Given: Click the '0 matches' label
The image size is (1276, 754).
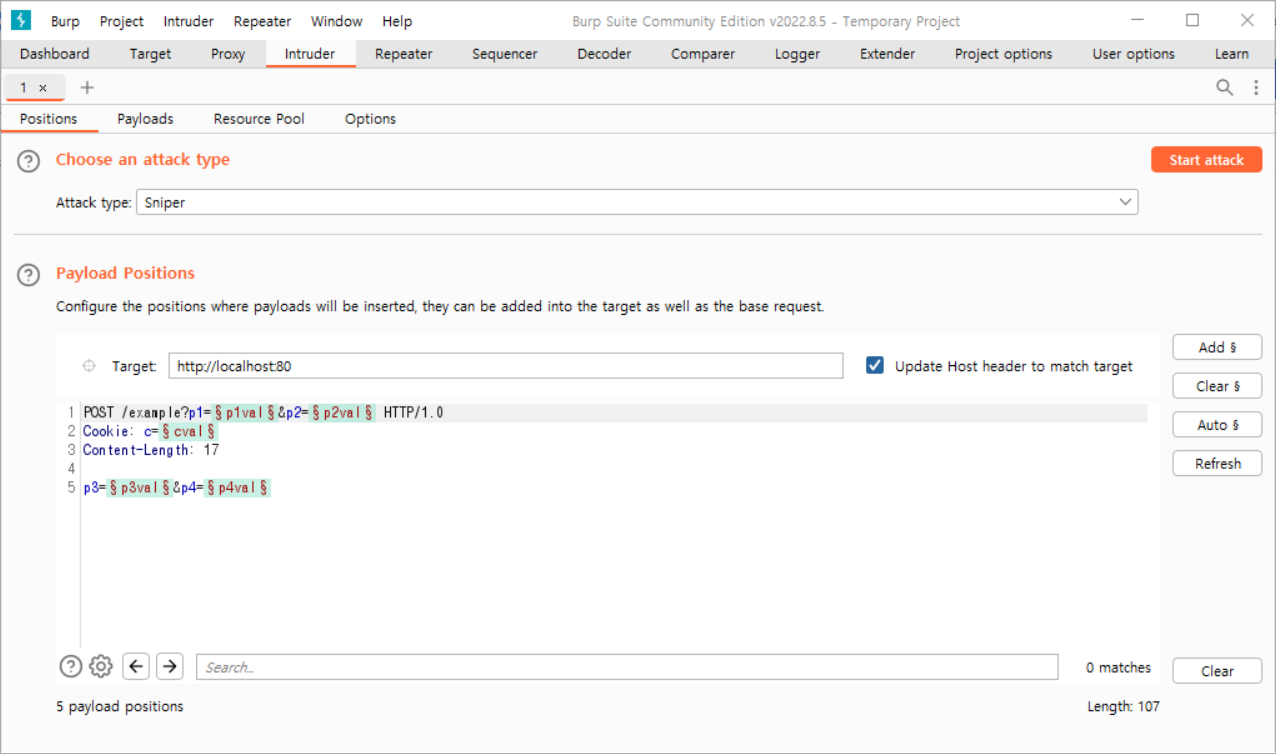Looking at the screenshot, I should [1118, 667].
